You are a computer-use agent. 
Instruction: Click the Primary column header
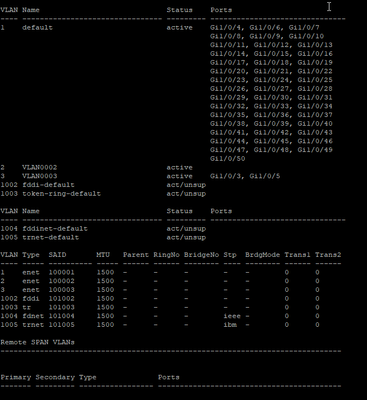point(16,377)
